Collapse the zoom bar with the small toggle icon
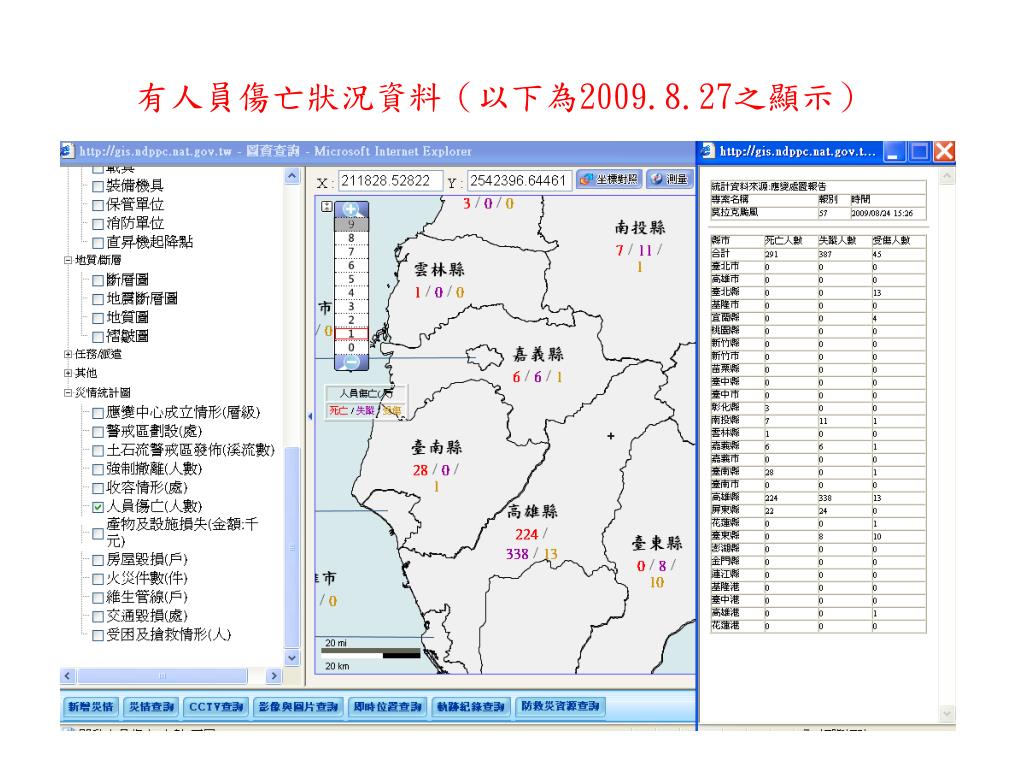Screen dimensions: 1024x768 click(327, 206)
